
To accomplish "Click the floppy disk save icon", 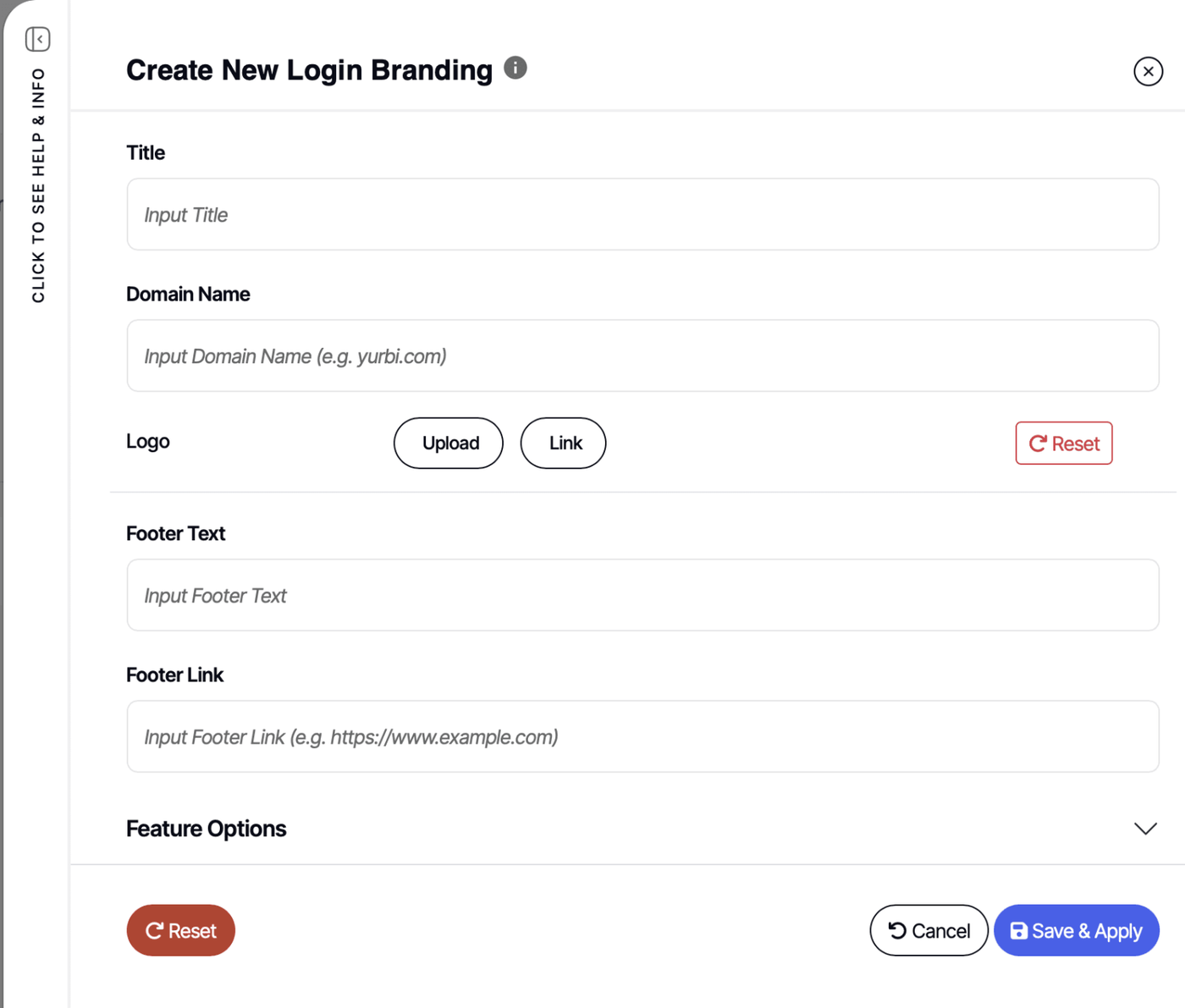I will [1019, 931].
